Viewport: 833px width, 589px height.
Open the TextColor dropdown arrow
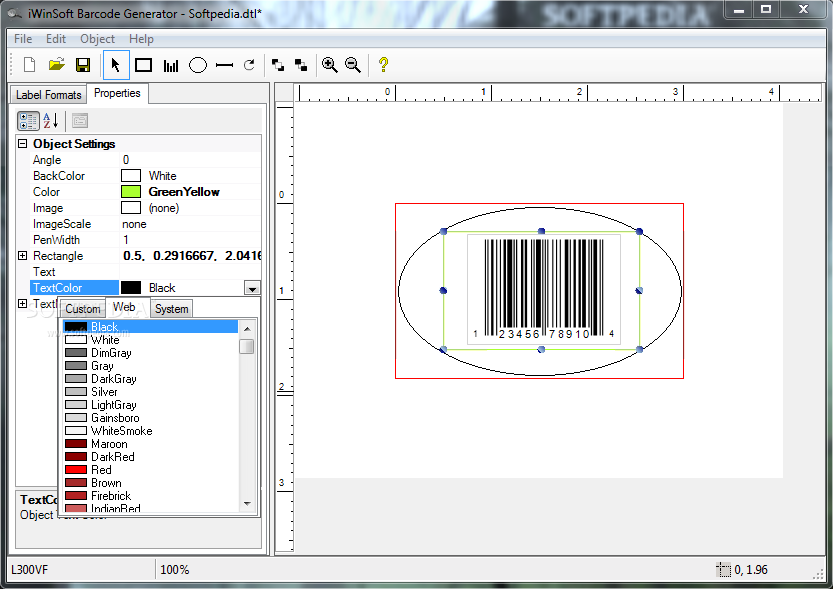252,288
